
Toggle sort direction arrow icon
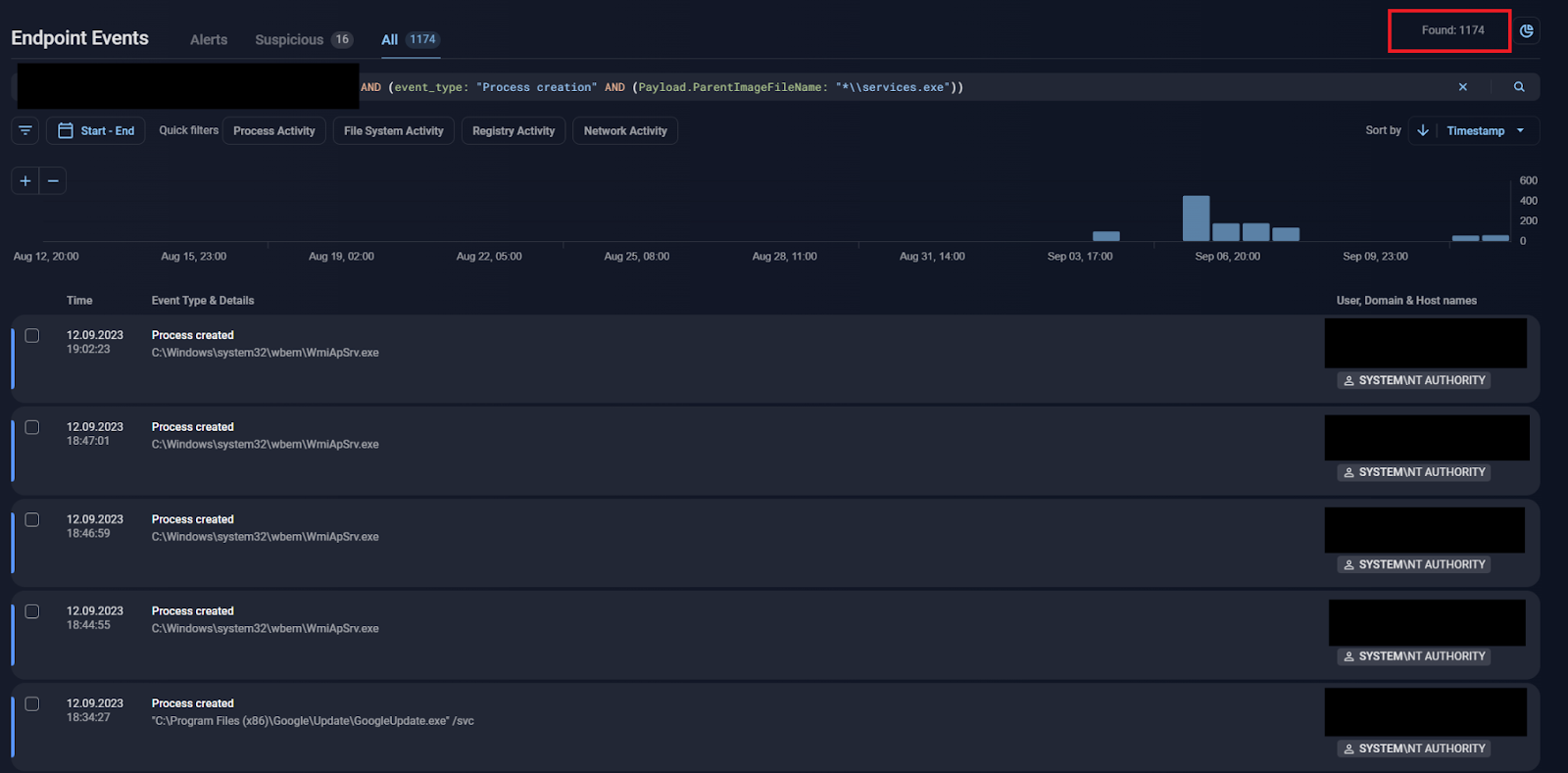[x=1423, y=130]
